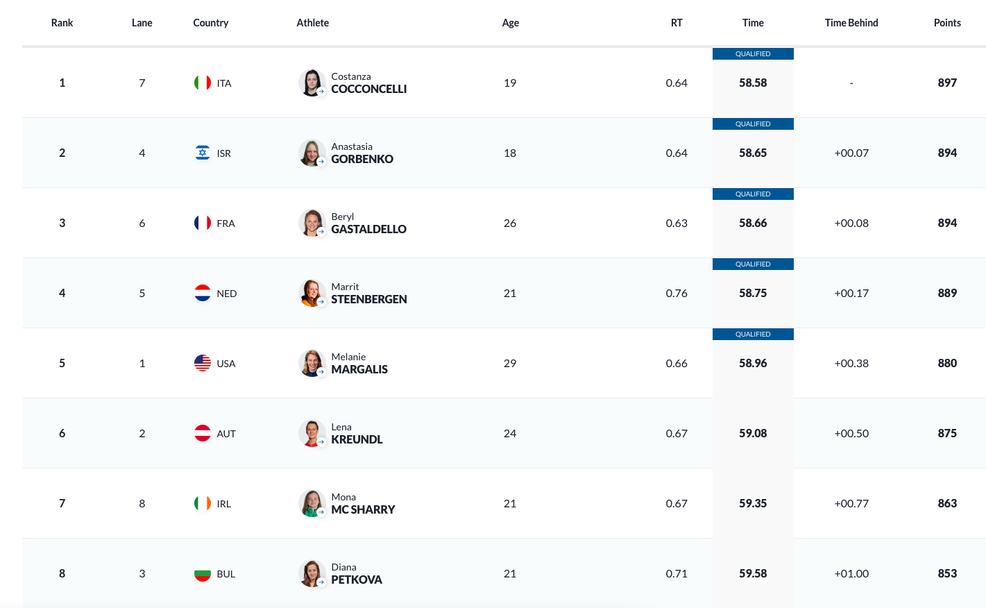Click the Points column header
986x608 pixels.
coord(947,23)
